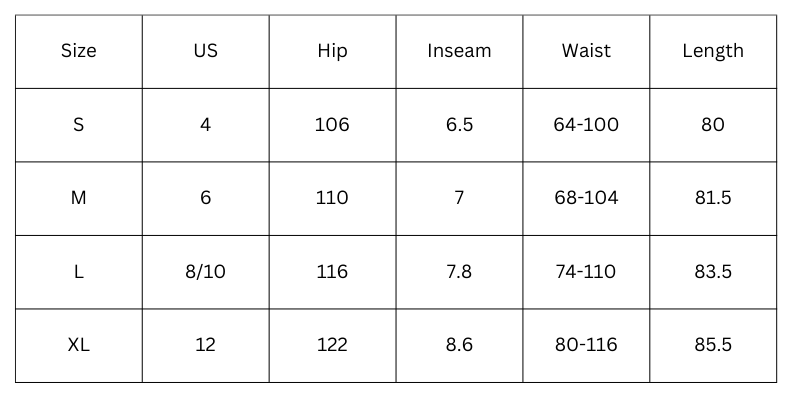Viewport: 800px width, 400px height.
Task: Select the 8/10 US size cell
Action: click(x=205, y=272)
